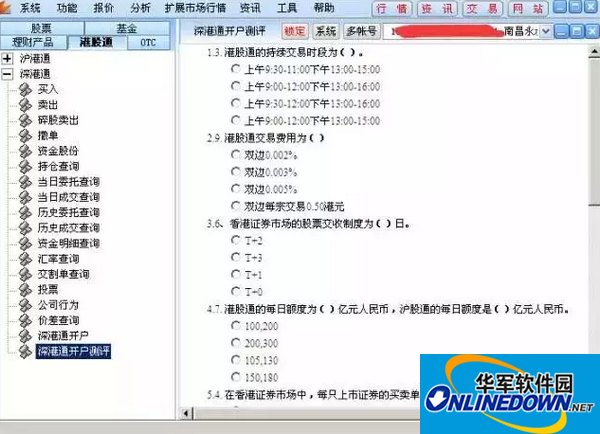Click the 行情 button at top right

point(392,9)
